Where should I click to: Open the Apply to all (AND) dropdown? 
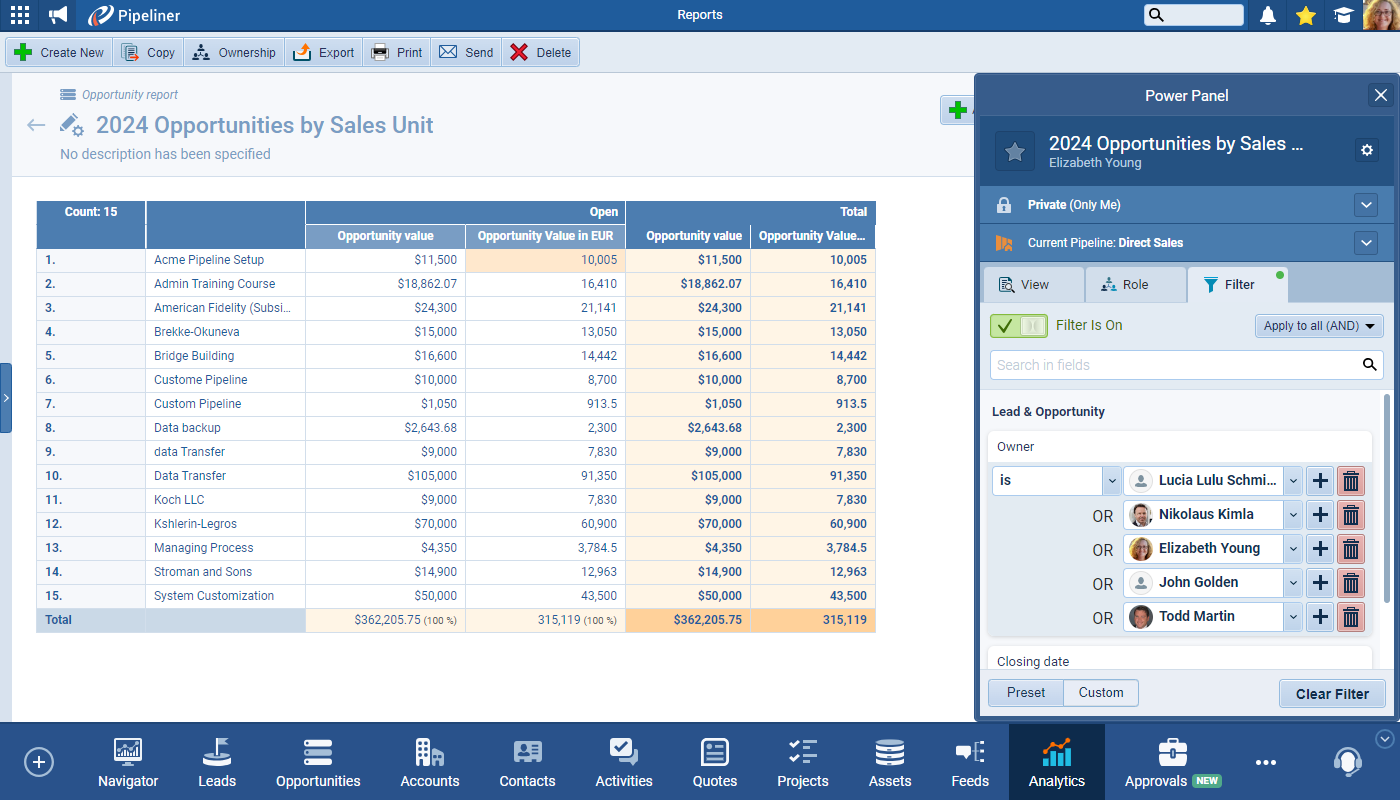(1319, 326)
